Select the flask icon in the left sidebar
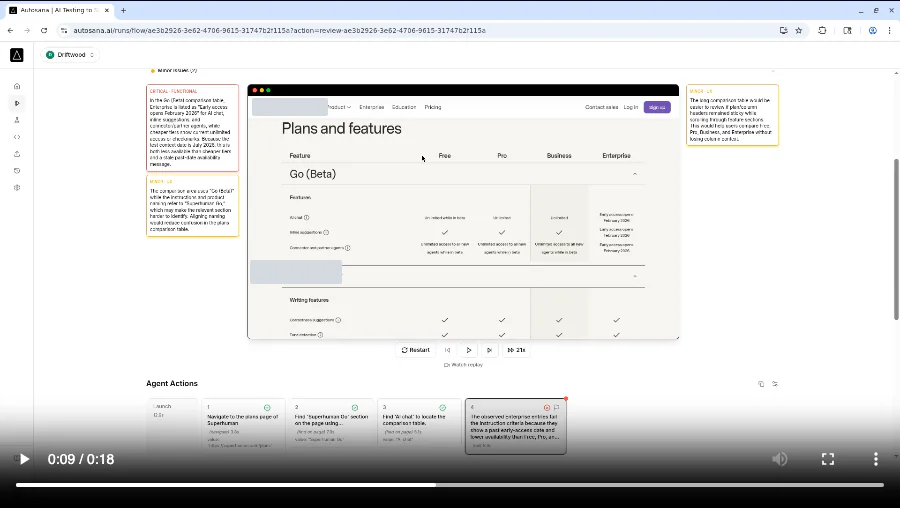900x508 pixels. tap(17, 120)
